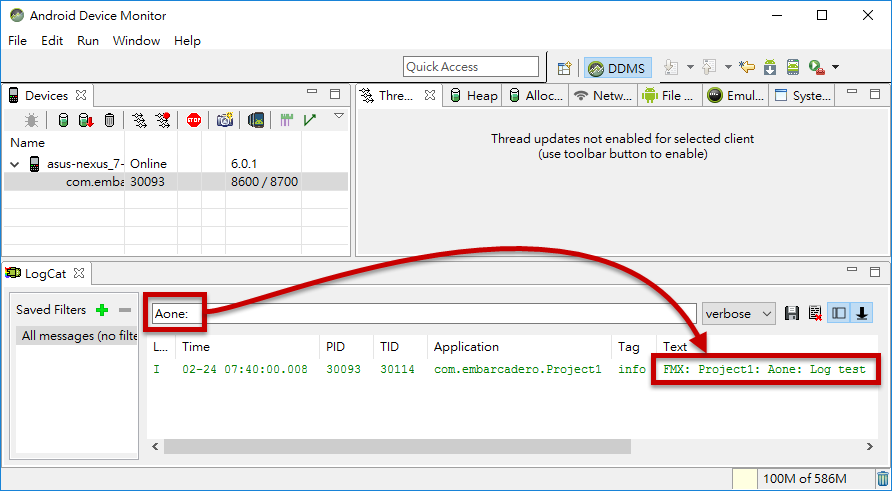Open the Run menu

[x=88, y=41]
